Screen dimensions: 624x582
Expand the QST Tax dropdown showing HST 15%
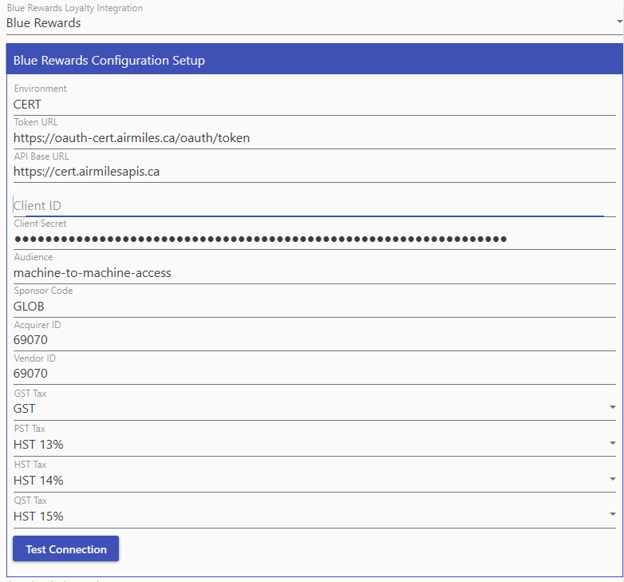(x=314, y=516)
